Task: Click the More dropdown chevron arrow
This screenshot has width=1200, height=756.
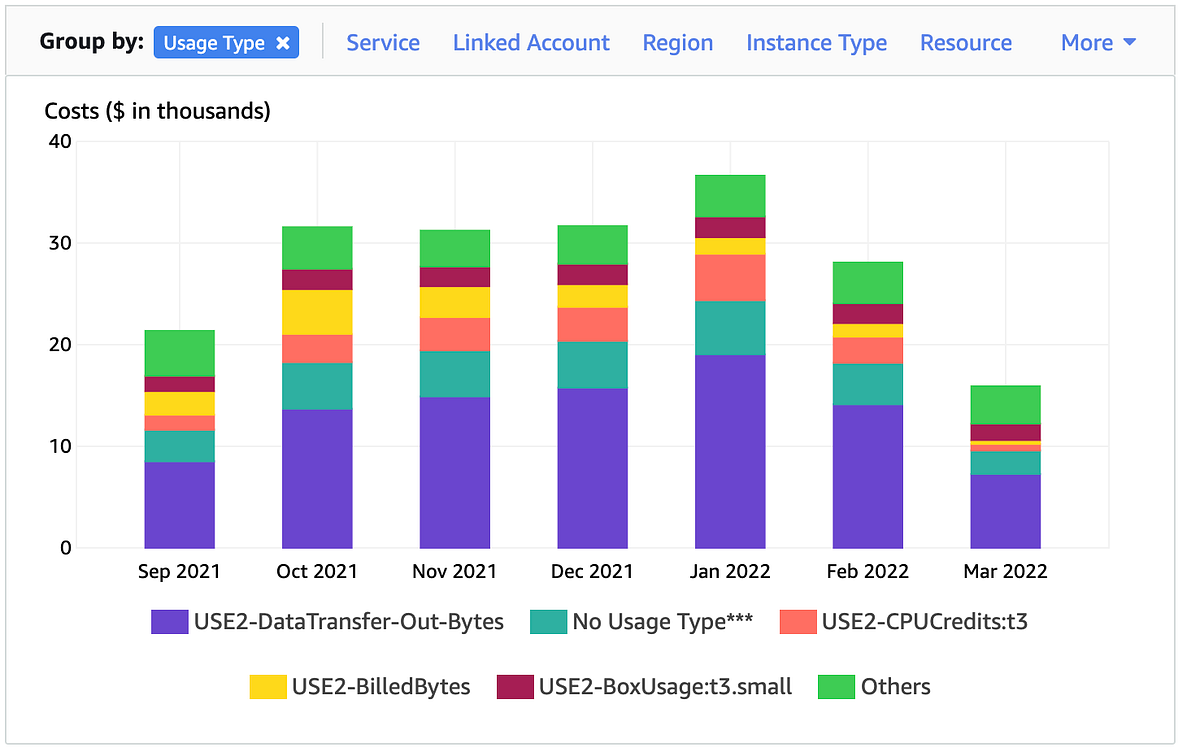Action: click(1130, 43)
